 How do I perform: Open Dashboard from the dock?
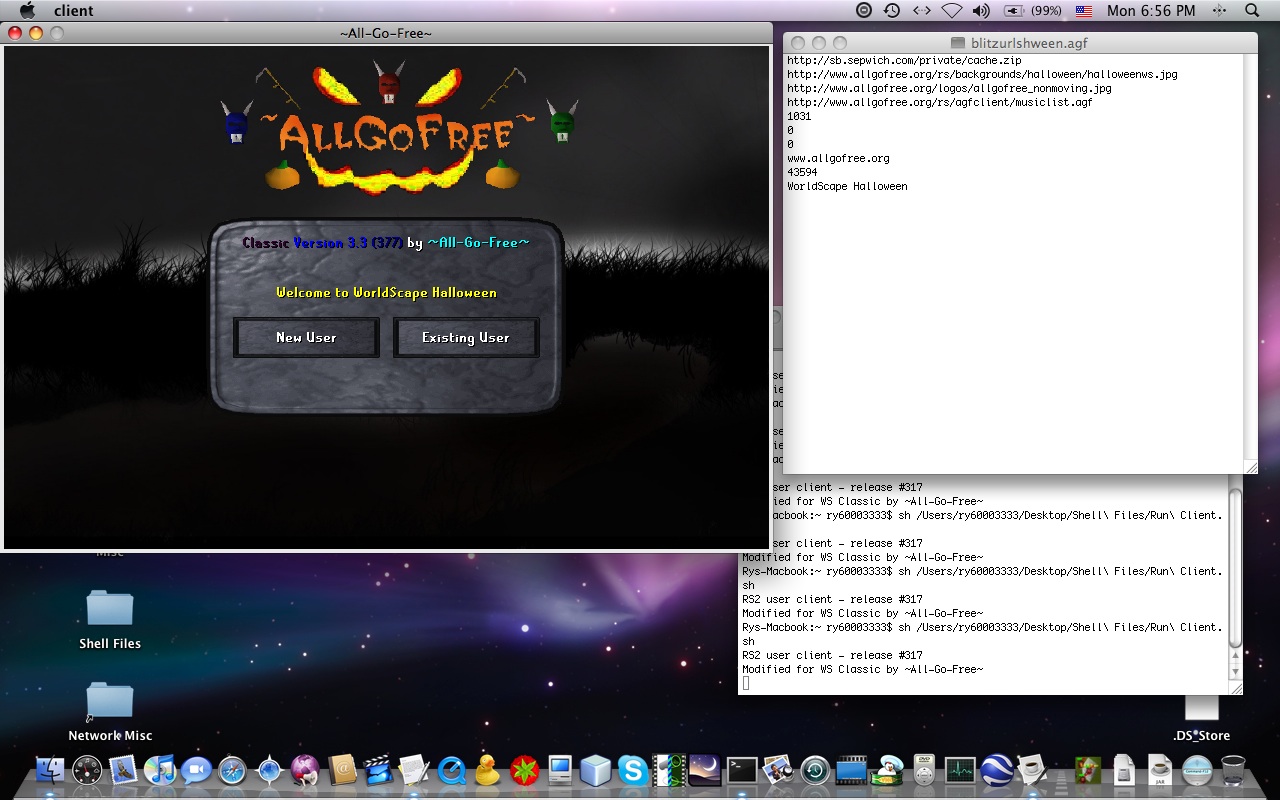click(87, 769)
